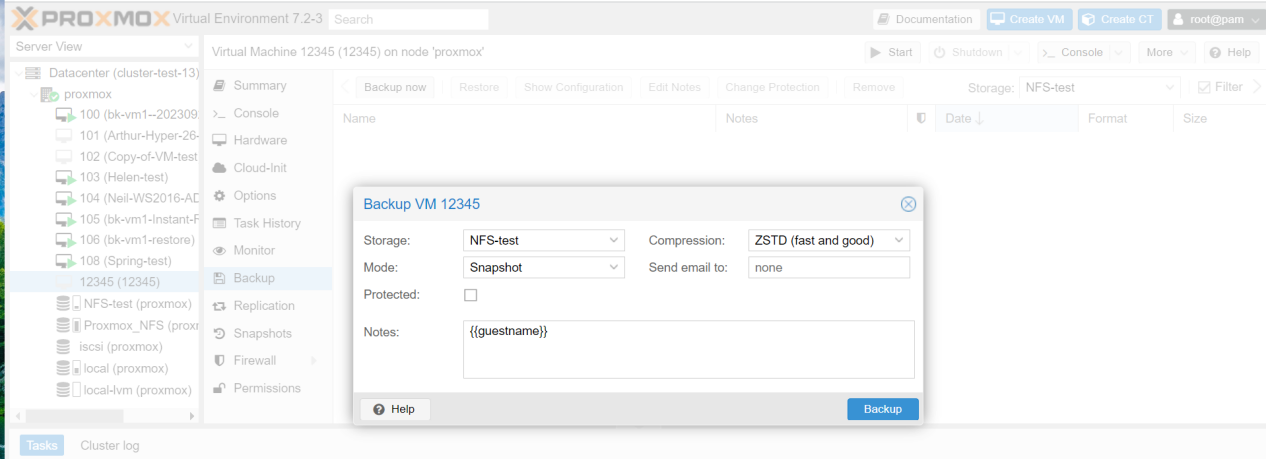This screenshot has height=459, width=1266.
Task: Click Size column header
Action: point(1218,118)
